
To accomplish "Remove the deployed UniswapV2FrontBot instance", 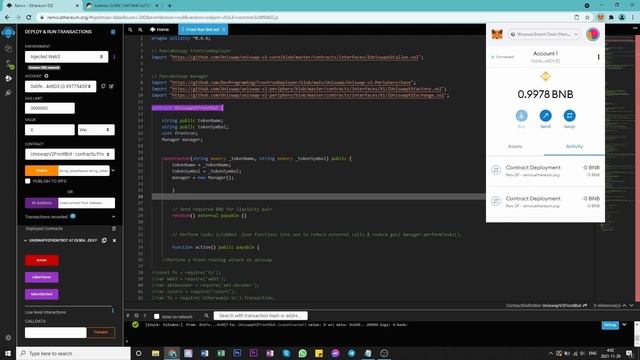I will point(114,240).
